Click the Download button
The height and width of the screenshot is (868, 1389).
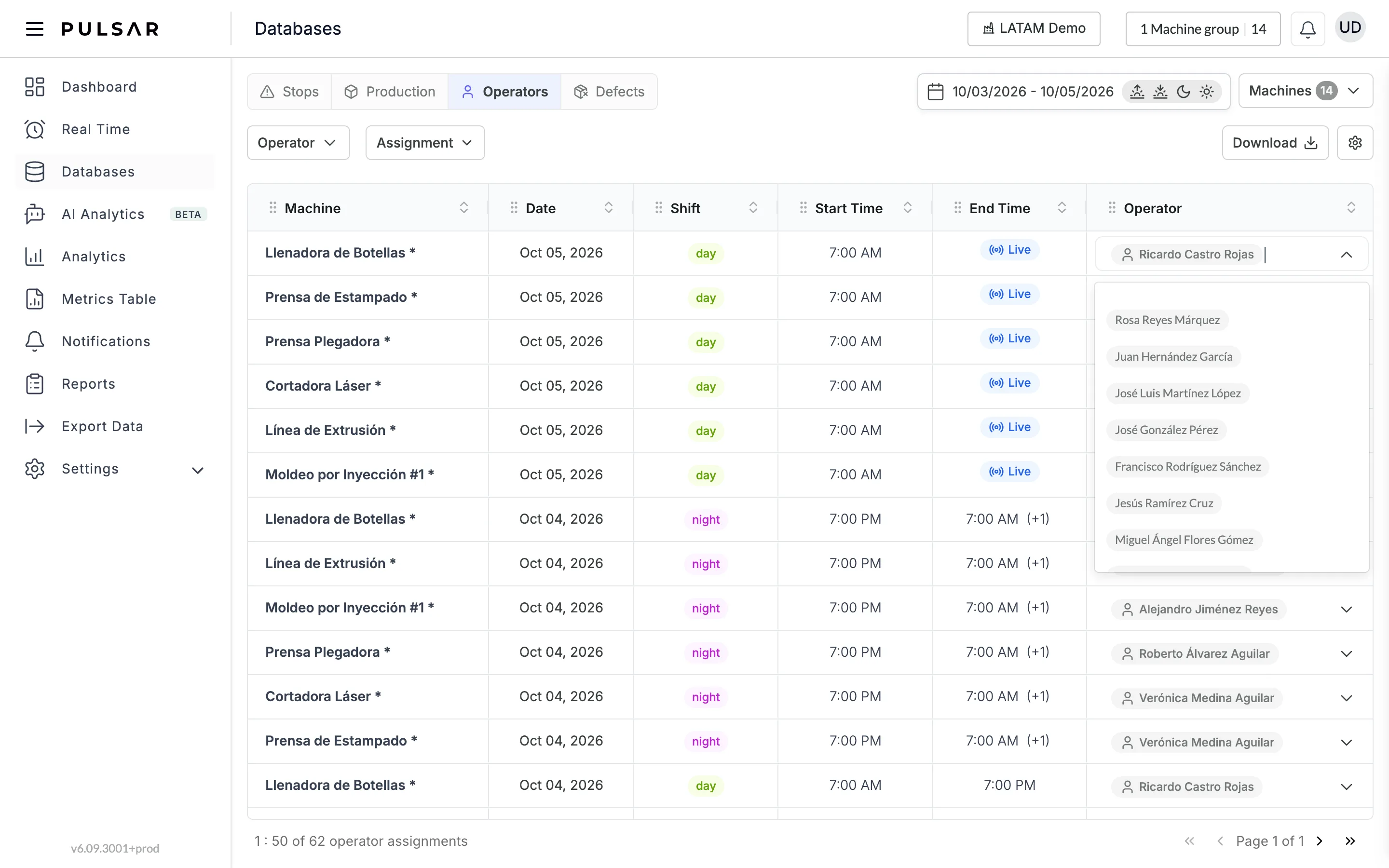tap(1275, 142)
